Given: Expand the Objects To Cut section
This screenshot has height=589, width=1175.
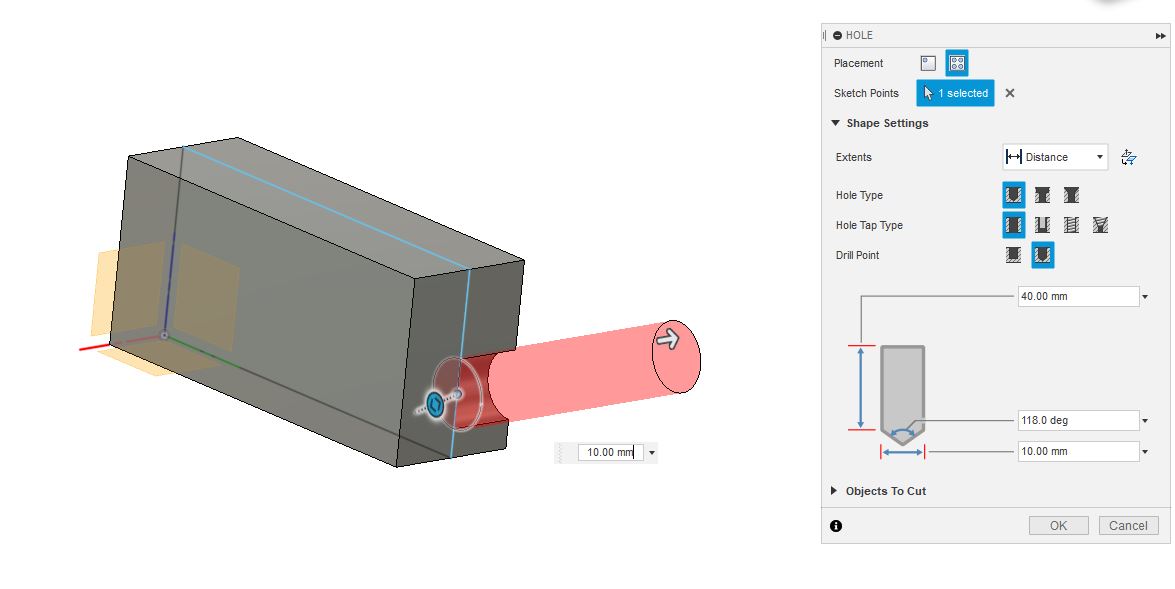Looking at the screenshot, I should click(834, 491).
